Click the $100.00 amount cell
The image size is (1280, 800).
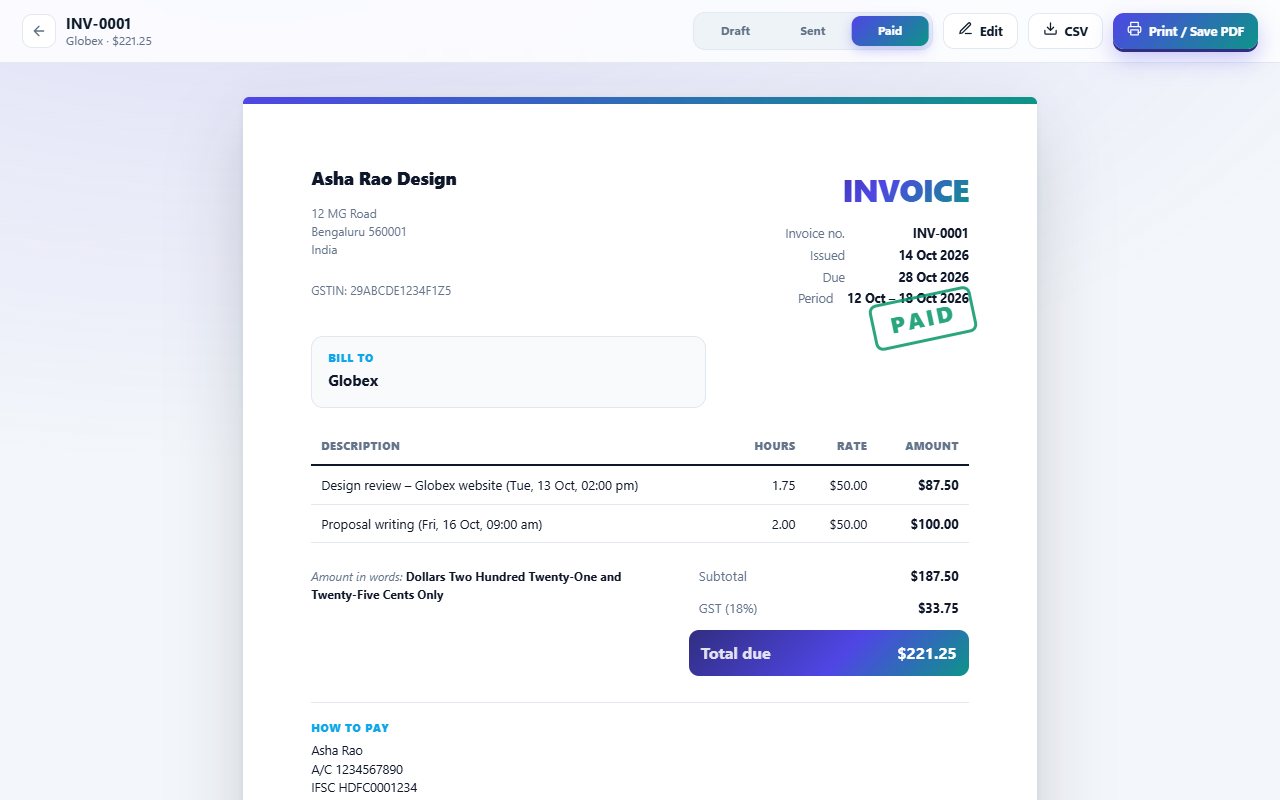(x=935, y=524)
